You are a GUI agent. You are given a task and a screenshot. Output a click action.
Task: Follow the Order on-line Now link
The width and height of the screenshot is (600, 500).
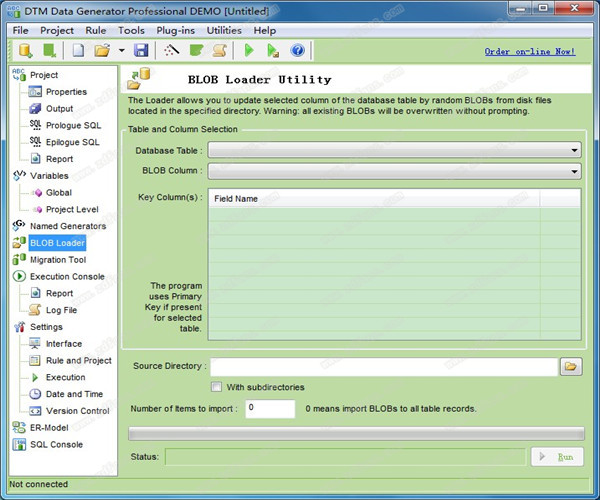530,51
